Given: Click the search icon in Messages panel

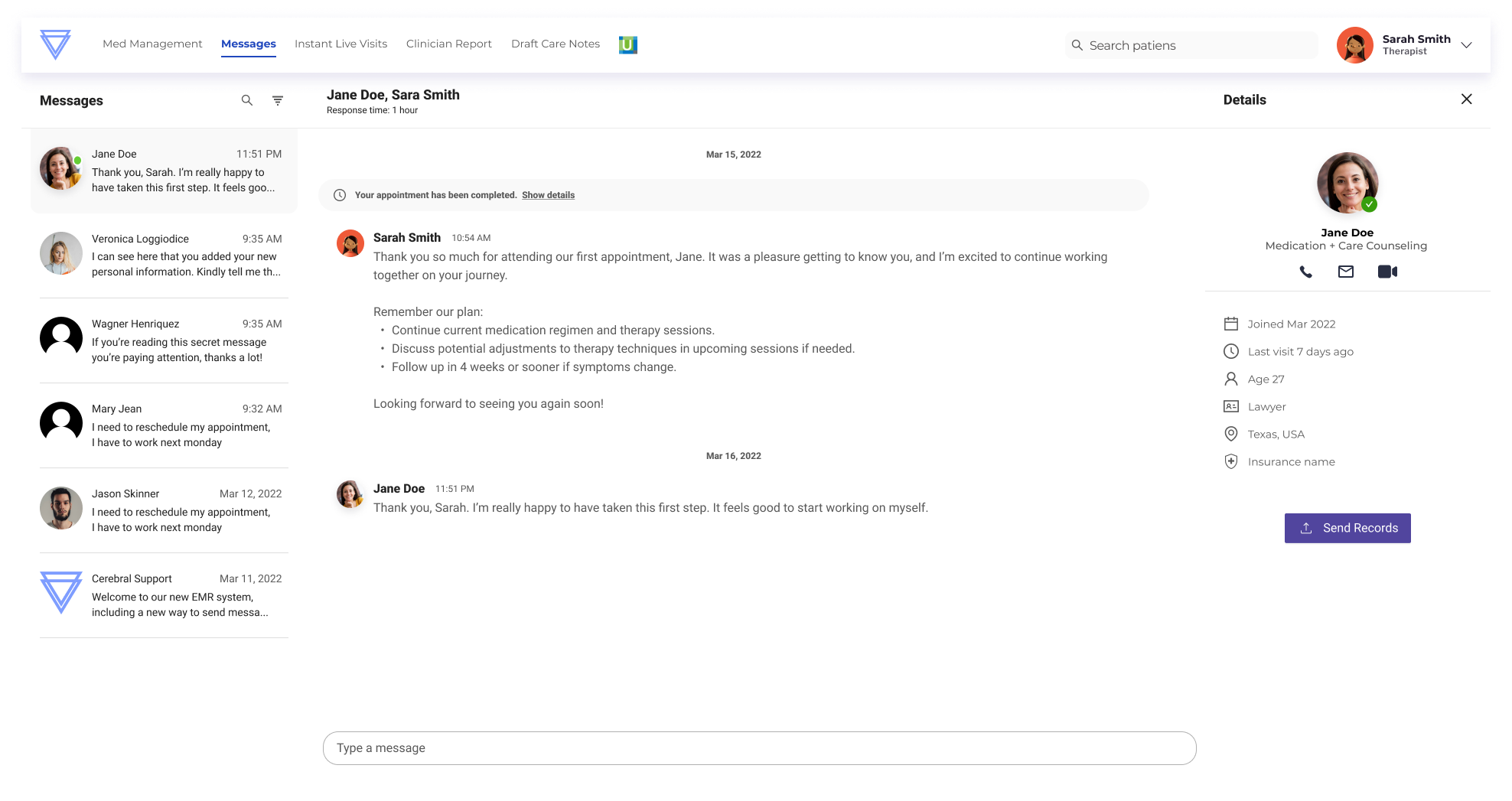Looking at the screenshot, I should (246, 100).
